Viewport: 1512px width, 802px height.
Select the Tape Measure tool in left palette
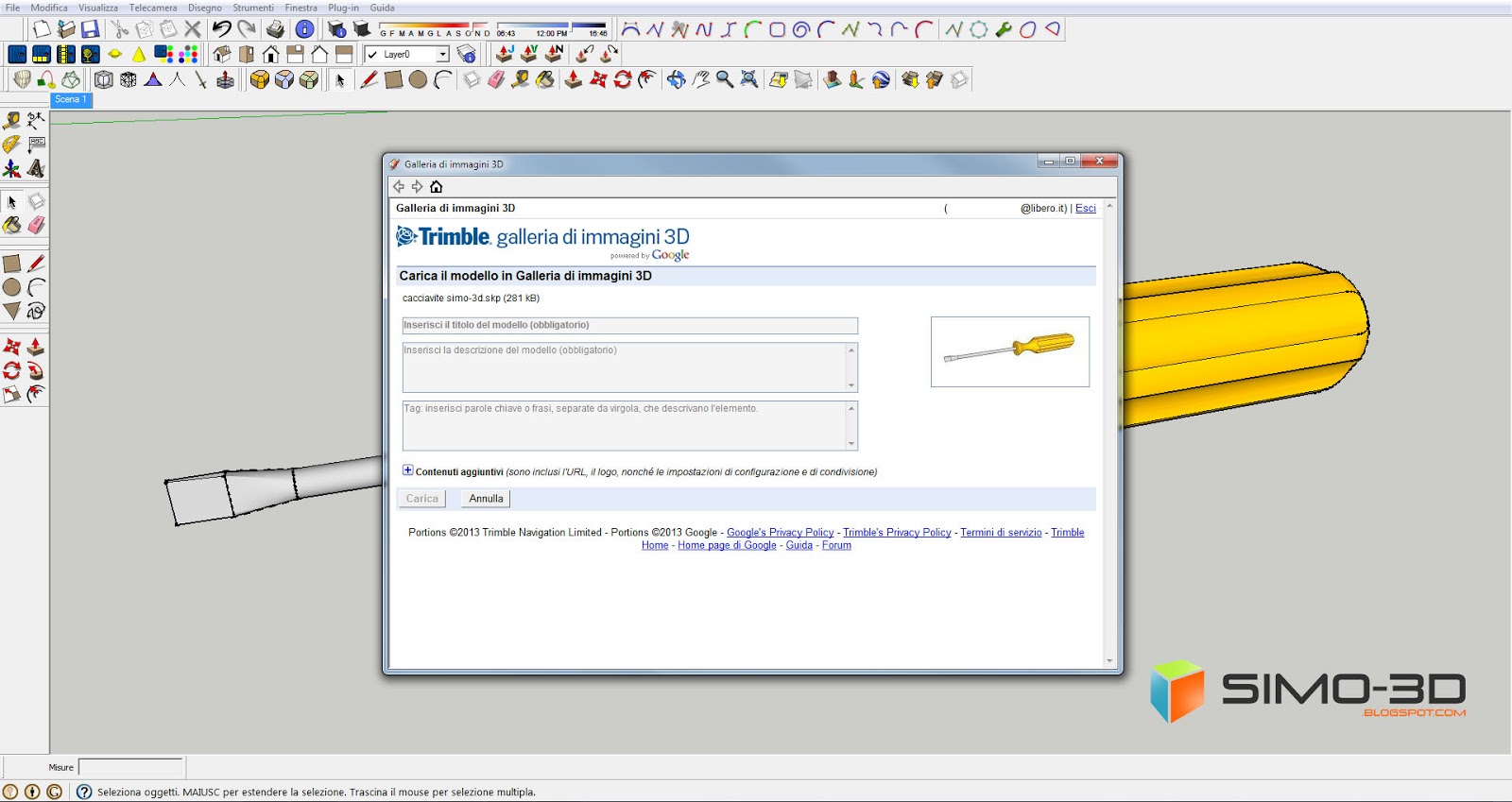(12, 121)
